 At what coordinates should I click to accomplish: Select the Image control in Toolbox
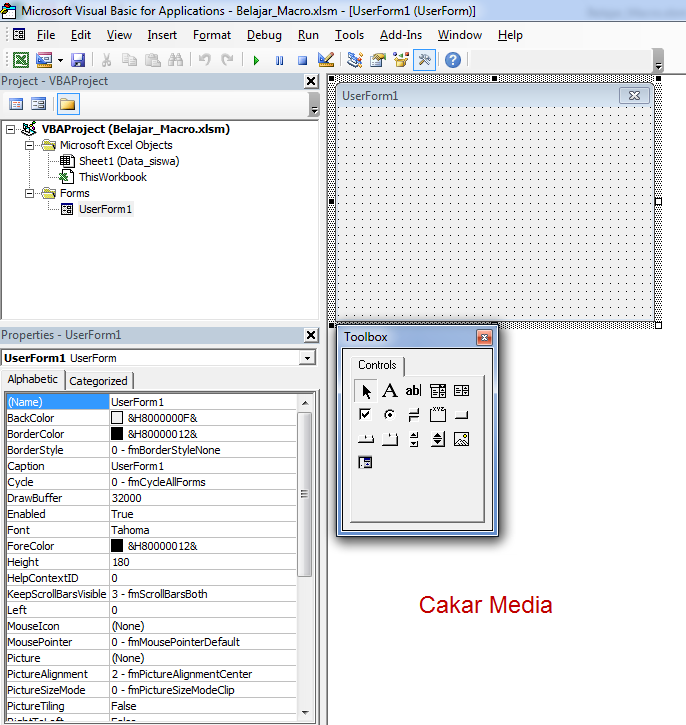[x=461, y=439]
